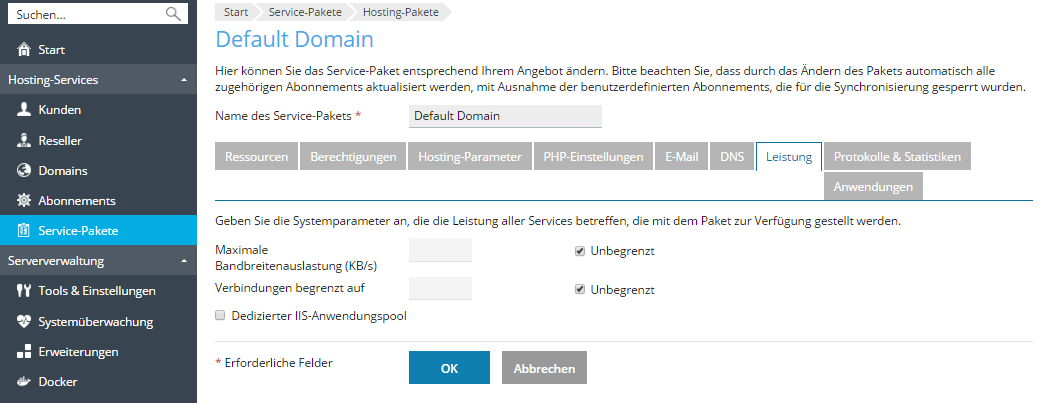Open the PHP-Einstellungen tab
Image resolution: width=1044 pixels, height=403 pixels.
pyautogui.click(x=593, y=157)
